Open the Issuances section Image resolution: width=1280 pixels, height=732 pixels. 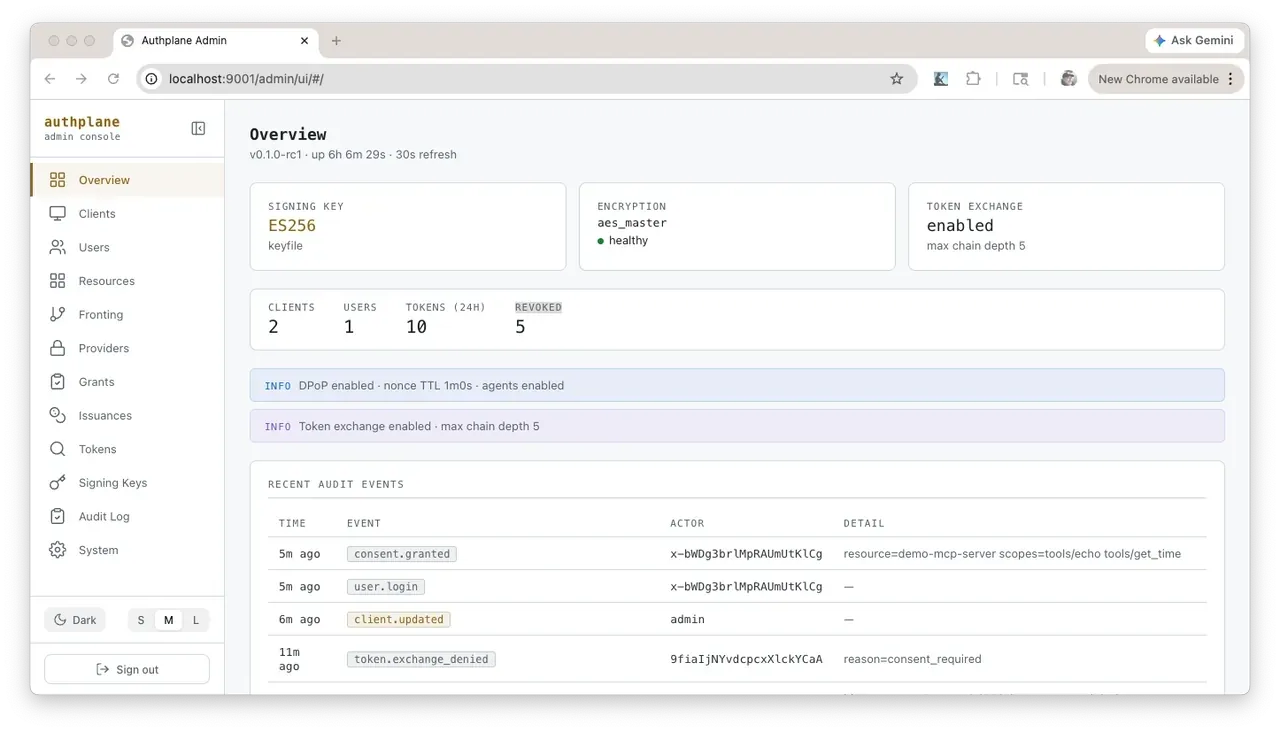click(x=128, y=415)
